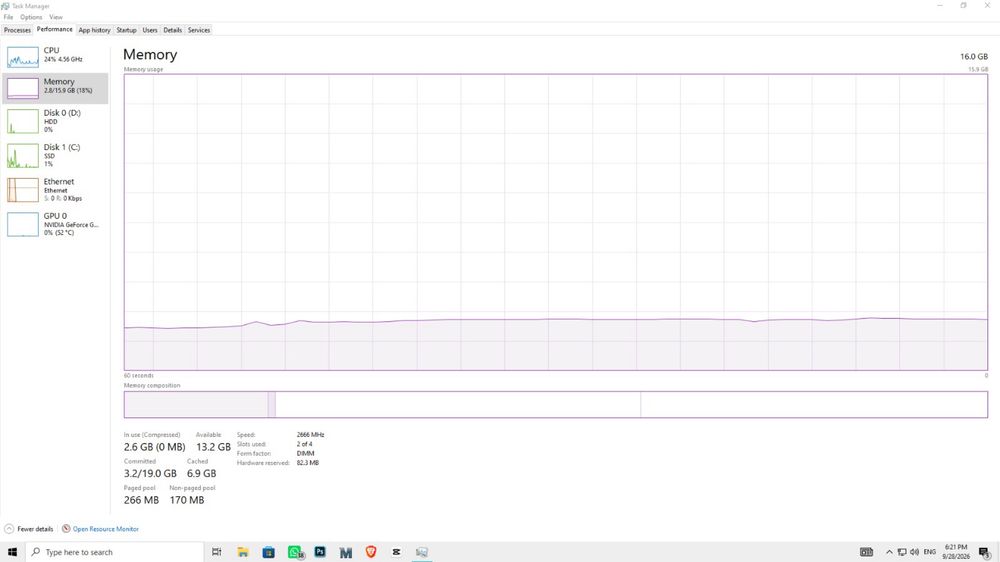The height and width of the screenshot is (562, 1000).
Task: Open the Services tab
Action: coord(199,30)
